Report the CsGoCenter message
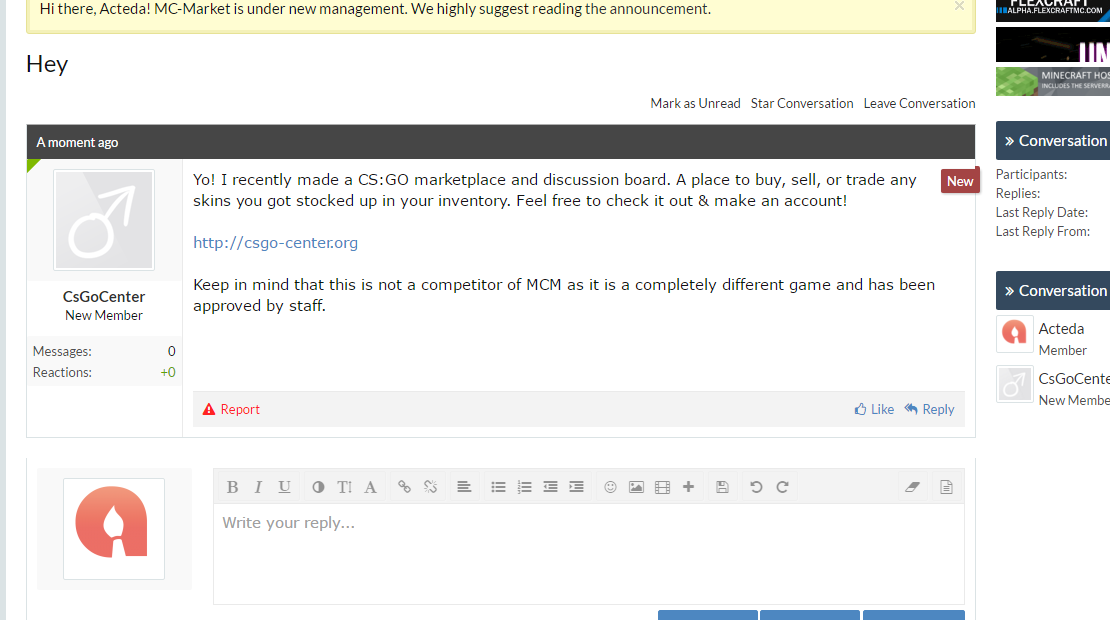Image resolution: width=1110 pixels, height=620 pixels. (231, 409)
